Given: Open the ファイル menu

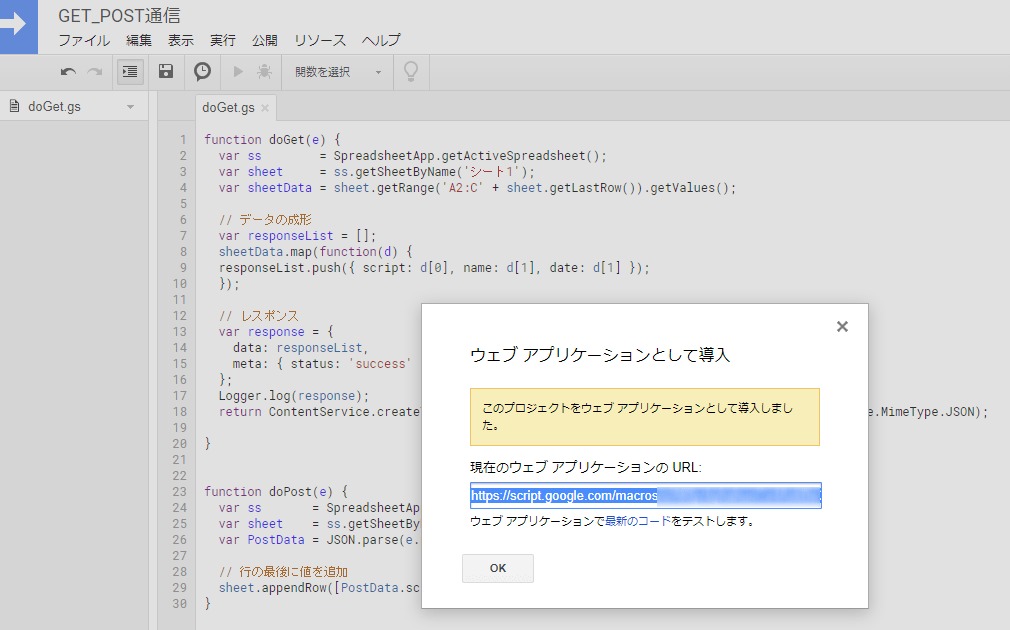Looking at the screenshot, I should tap(84, 41).
